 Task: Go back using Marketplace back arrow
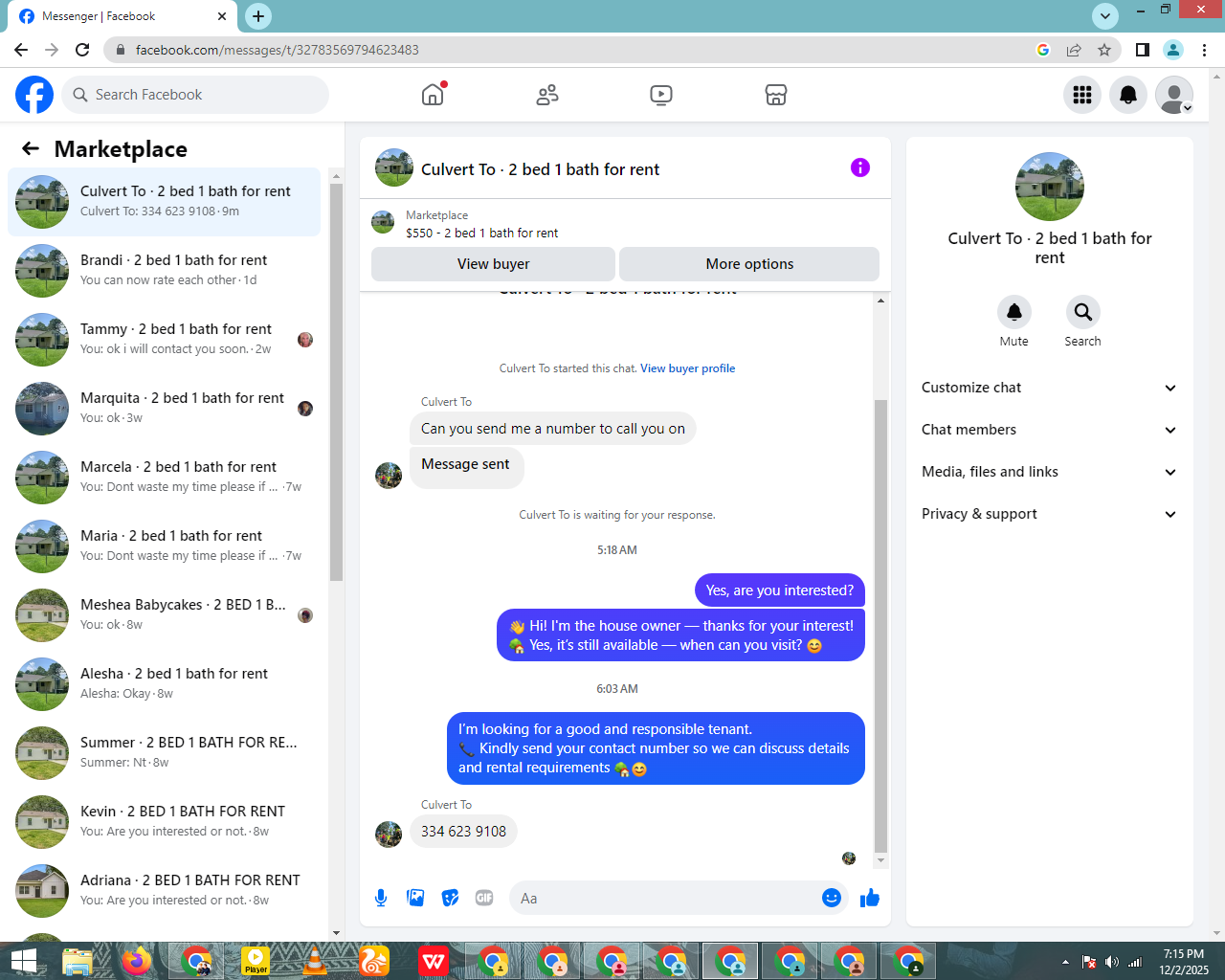(31, 148)
